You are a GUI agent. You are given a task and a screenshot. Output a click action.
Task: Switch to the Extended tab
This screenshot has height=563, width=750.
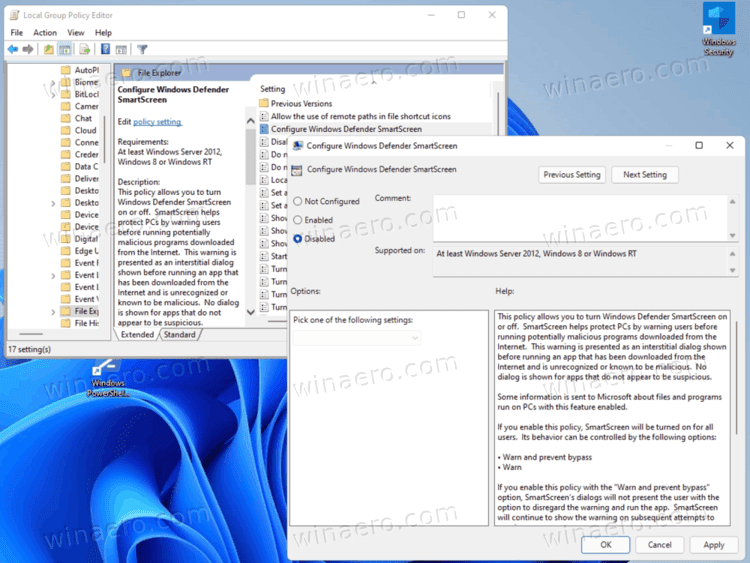coord(137,334)
